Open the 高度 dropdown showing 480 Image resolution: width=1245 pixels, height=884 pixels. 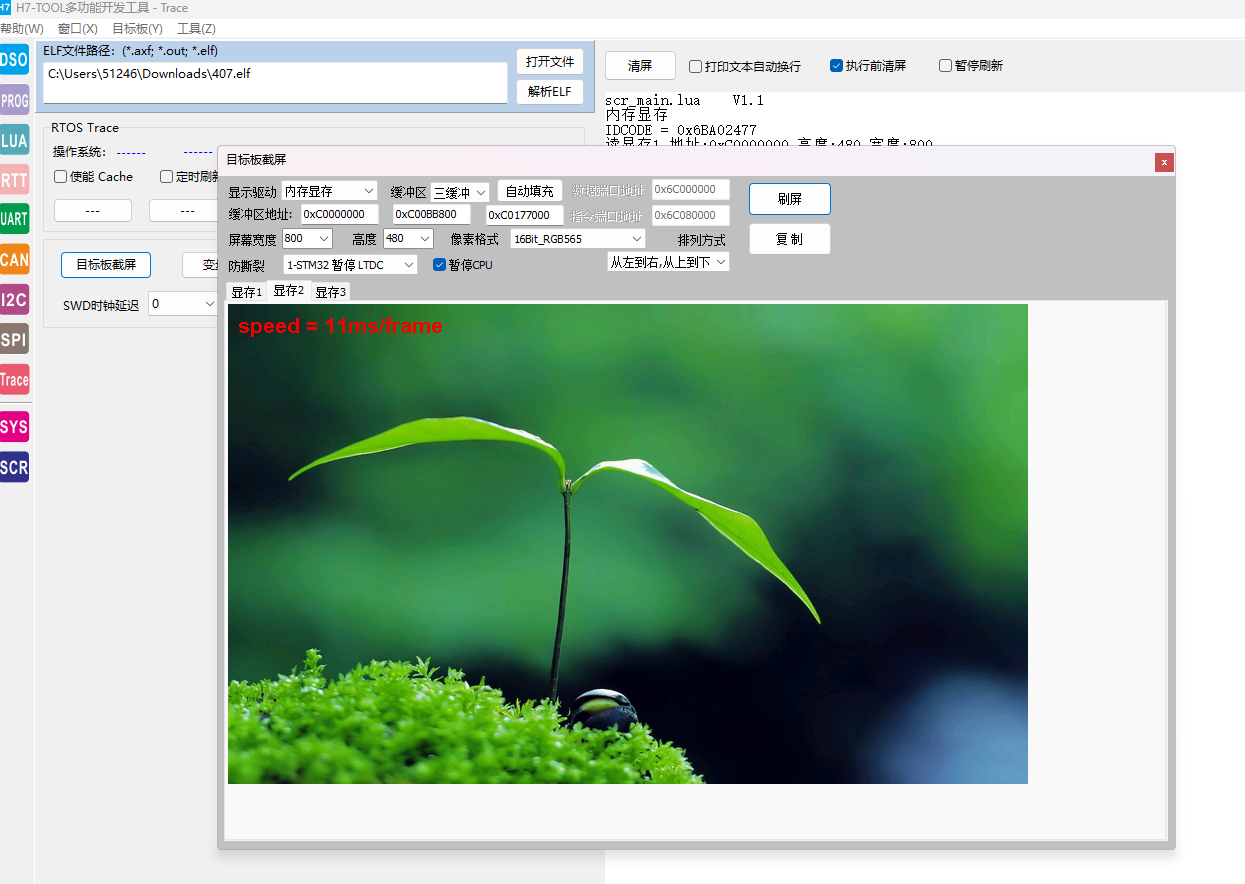408,239
